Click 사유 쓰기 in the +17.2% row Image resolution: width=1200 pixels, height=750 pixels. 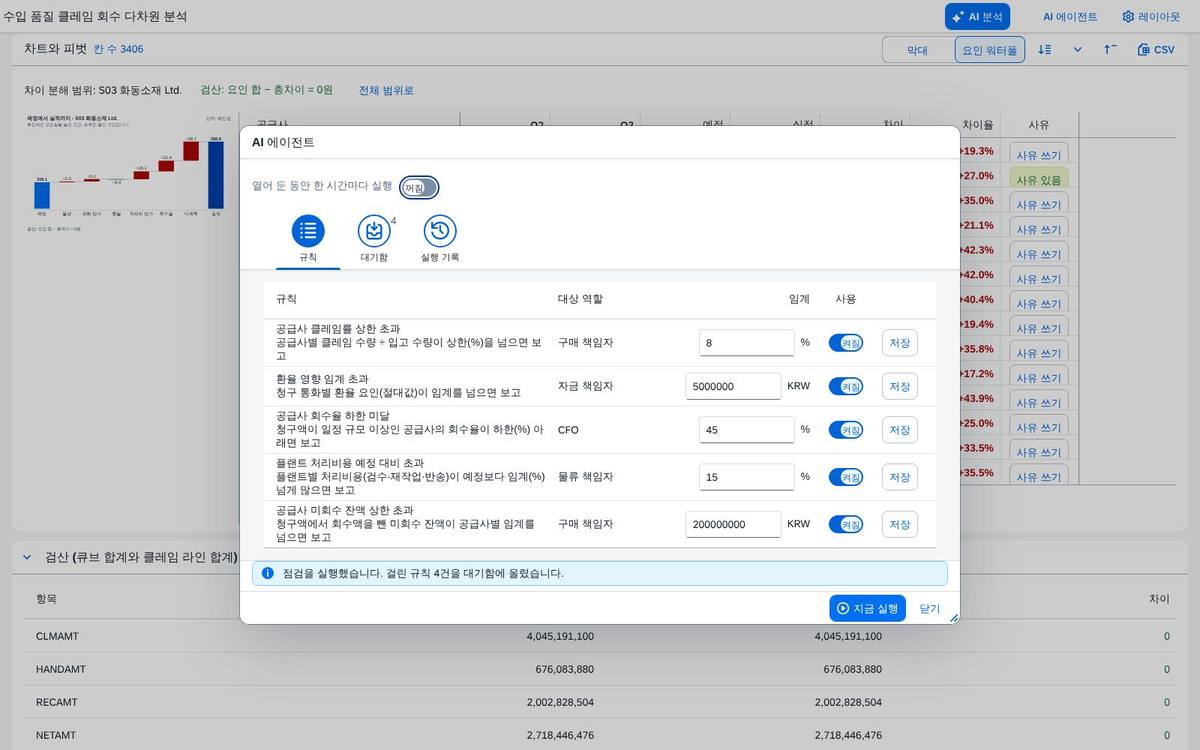coord(1039,378)
